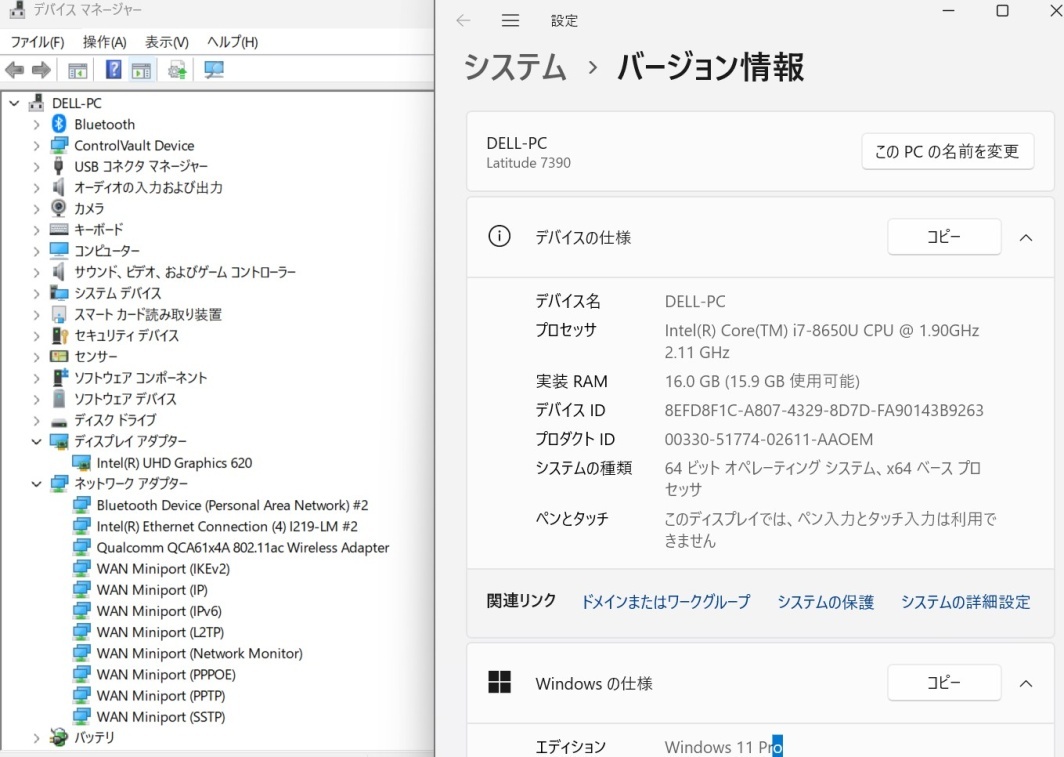This screenshot has width=1064, height=757.
Task: Open the ファイル(F) menu
Action: (37, 42)
